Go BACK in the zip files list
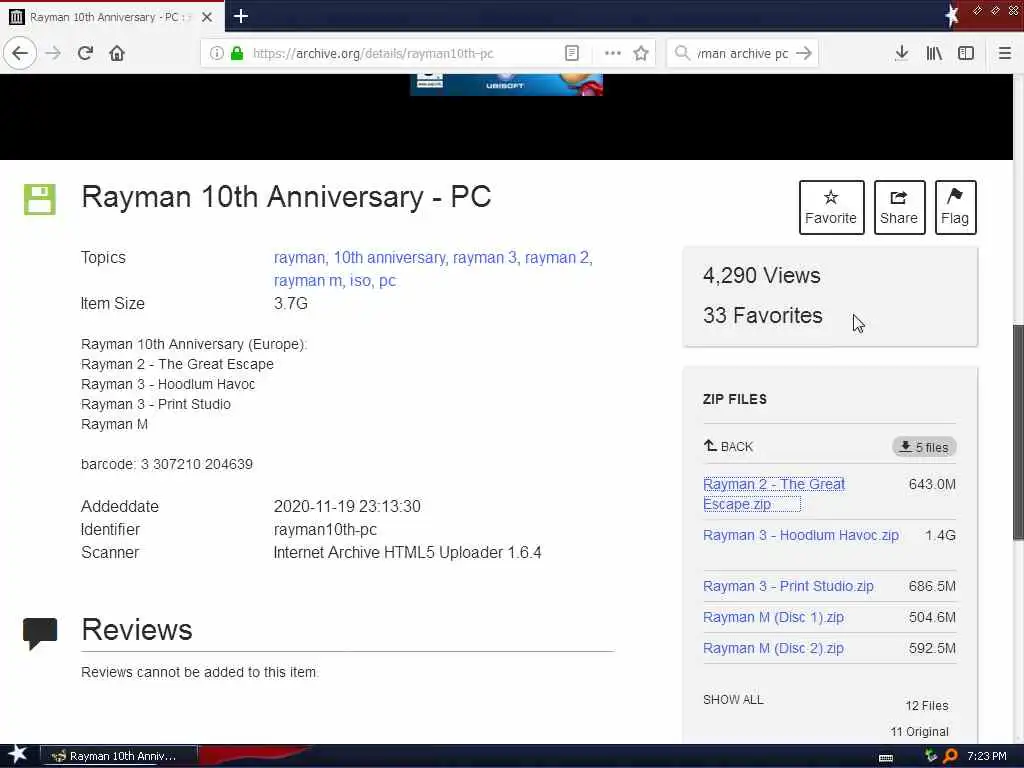This screenshot has height=768, width=1024. [x=728, y=447]
